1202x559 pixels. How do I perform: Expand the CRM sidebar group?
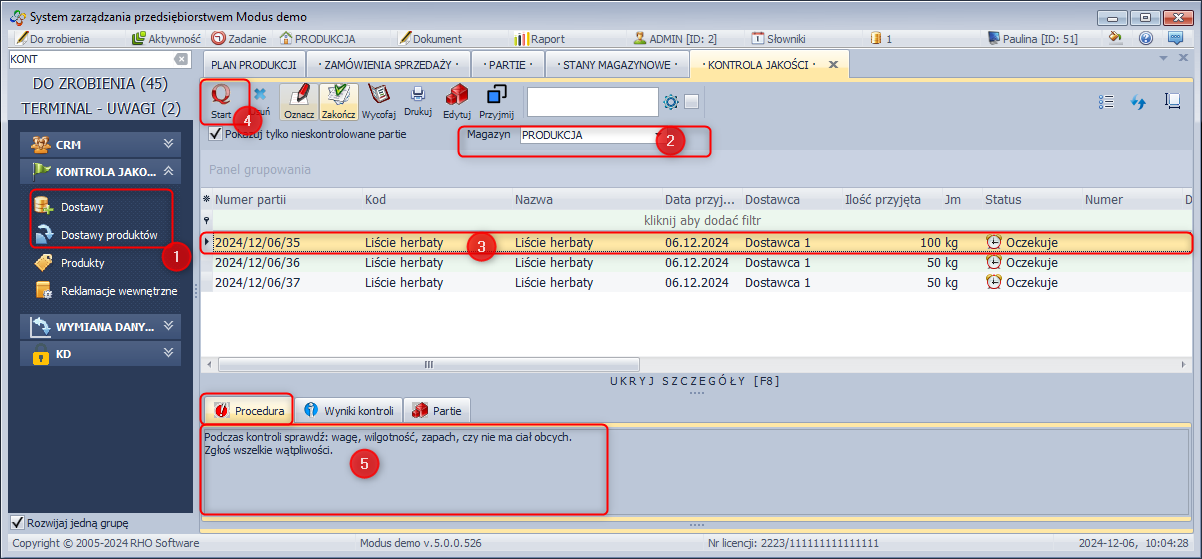168,144
